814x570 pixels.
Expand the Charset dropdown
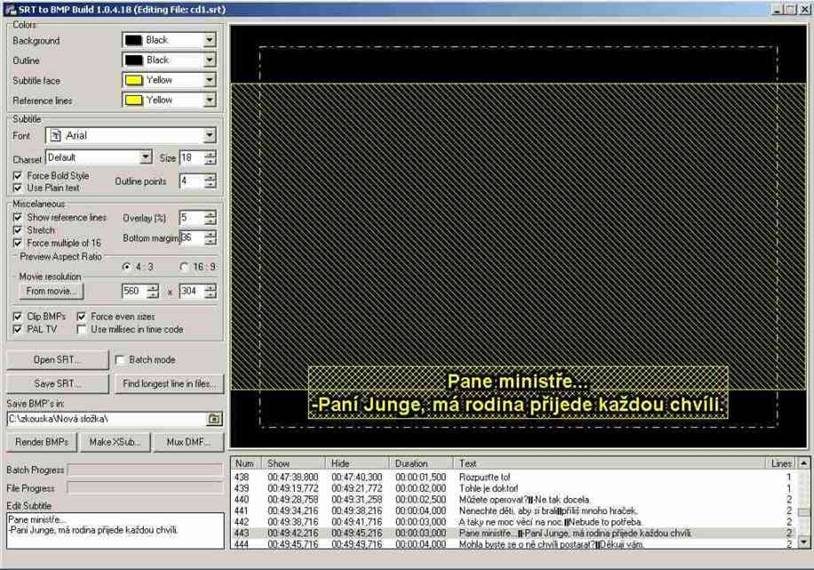pos(146,157)
